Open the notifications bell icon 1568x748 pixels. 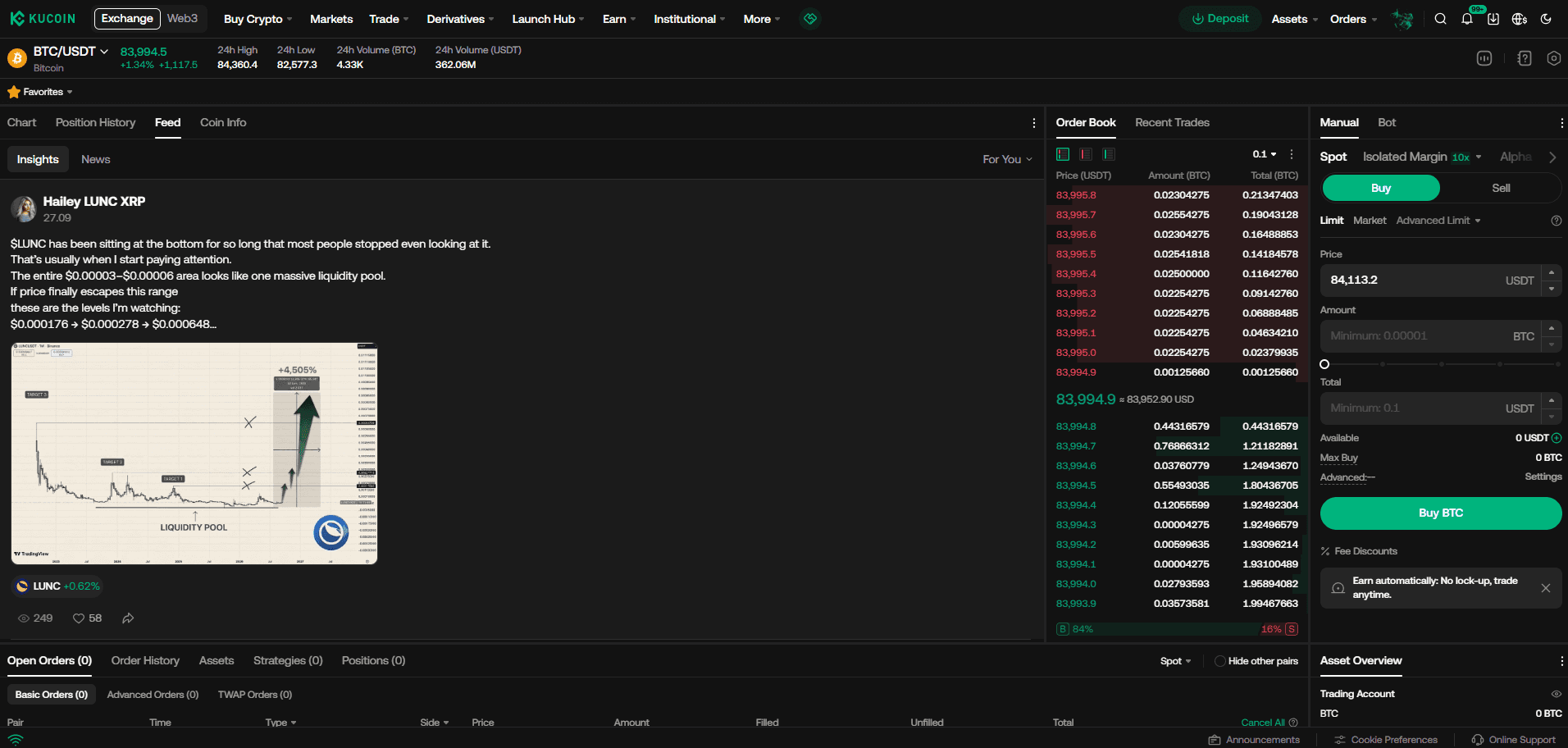tap(1467, 19)
